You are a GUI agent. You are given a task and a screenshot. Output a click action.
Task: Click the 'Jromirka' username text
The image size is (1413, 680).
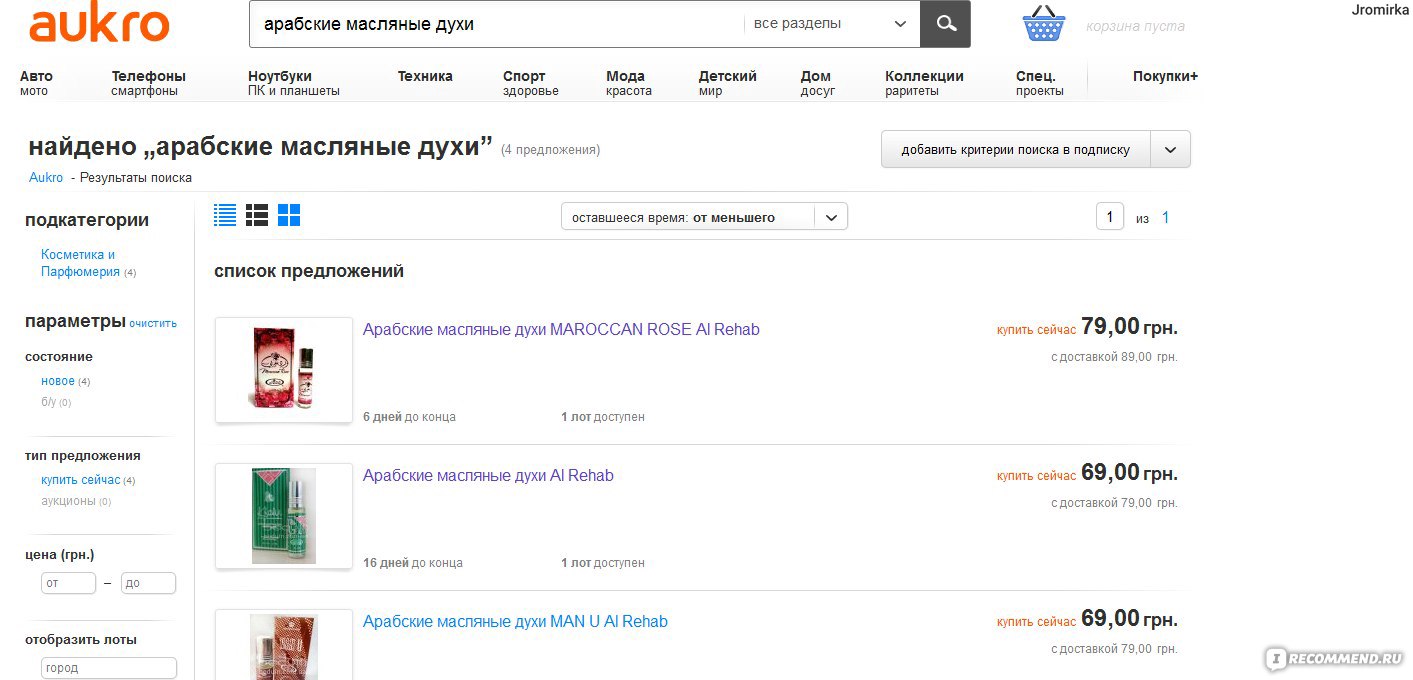coord(1379,9)
